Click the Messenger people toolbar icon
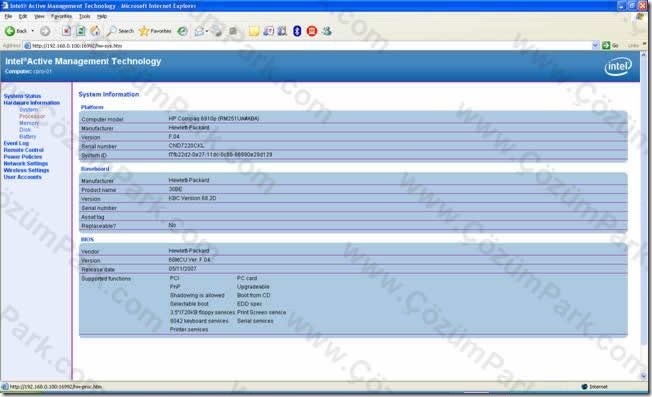 (327, 31)
